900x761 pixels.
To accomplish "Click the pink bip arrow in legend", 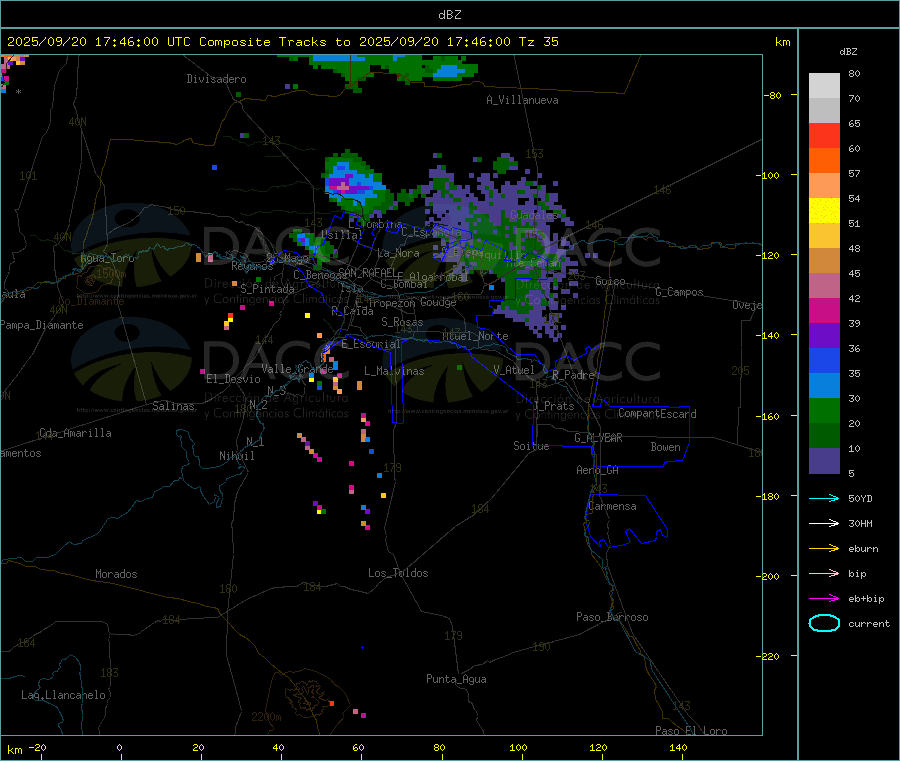I will click(824, 573).
